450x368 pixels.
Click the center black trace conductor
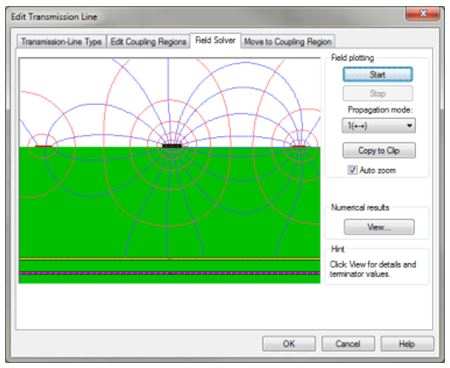coord(172,146)
